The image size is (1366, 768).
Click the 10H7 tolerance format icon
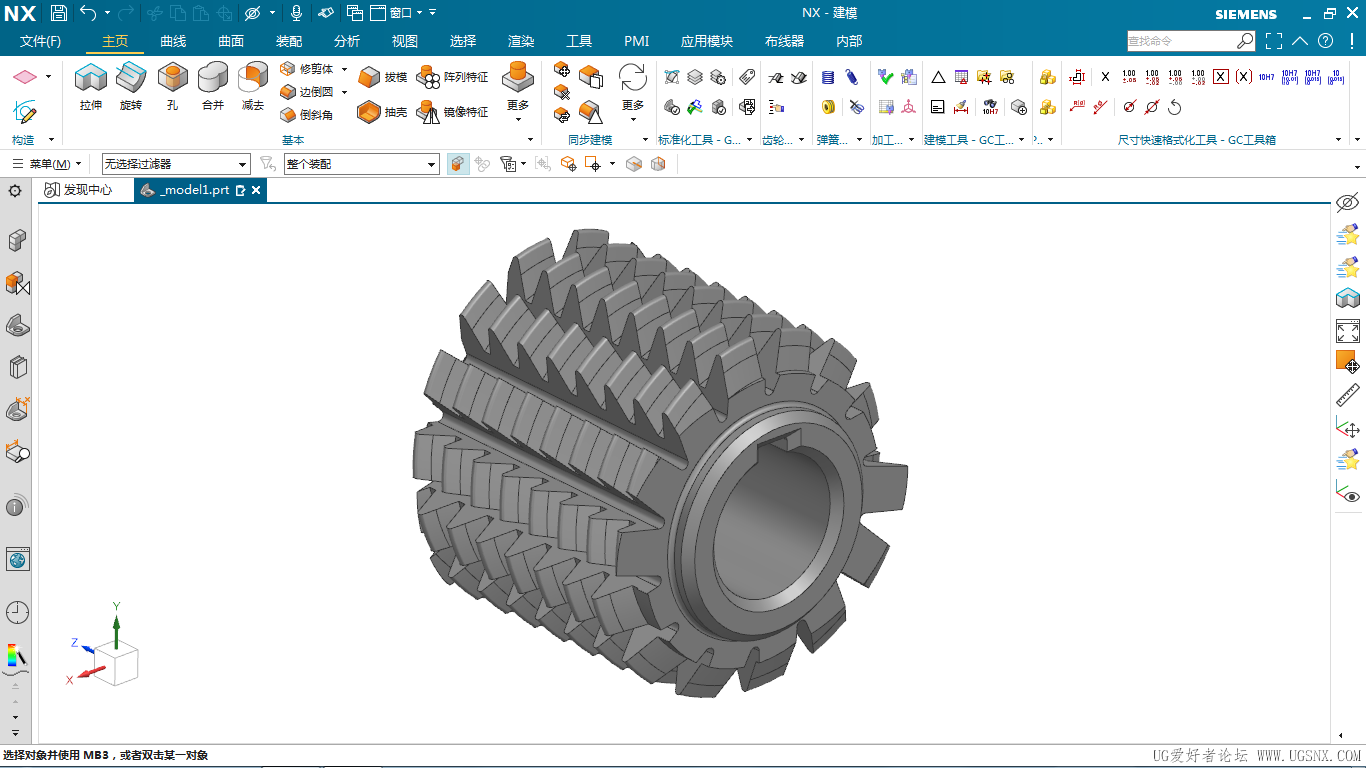[1266, 77]
